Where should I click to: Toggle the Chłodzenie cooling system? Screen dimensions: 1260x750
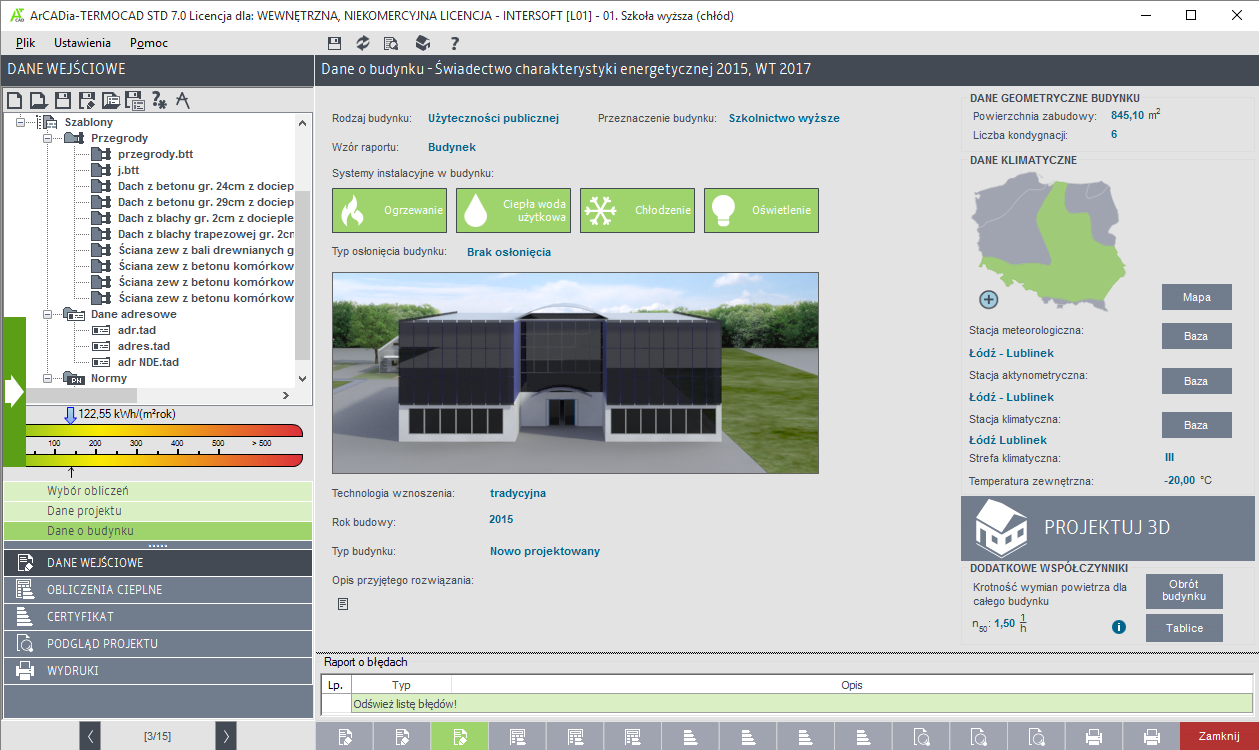coord(637,211)
